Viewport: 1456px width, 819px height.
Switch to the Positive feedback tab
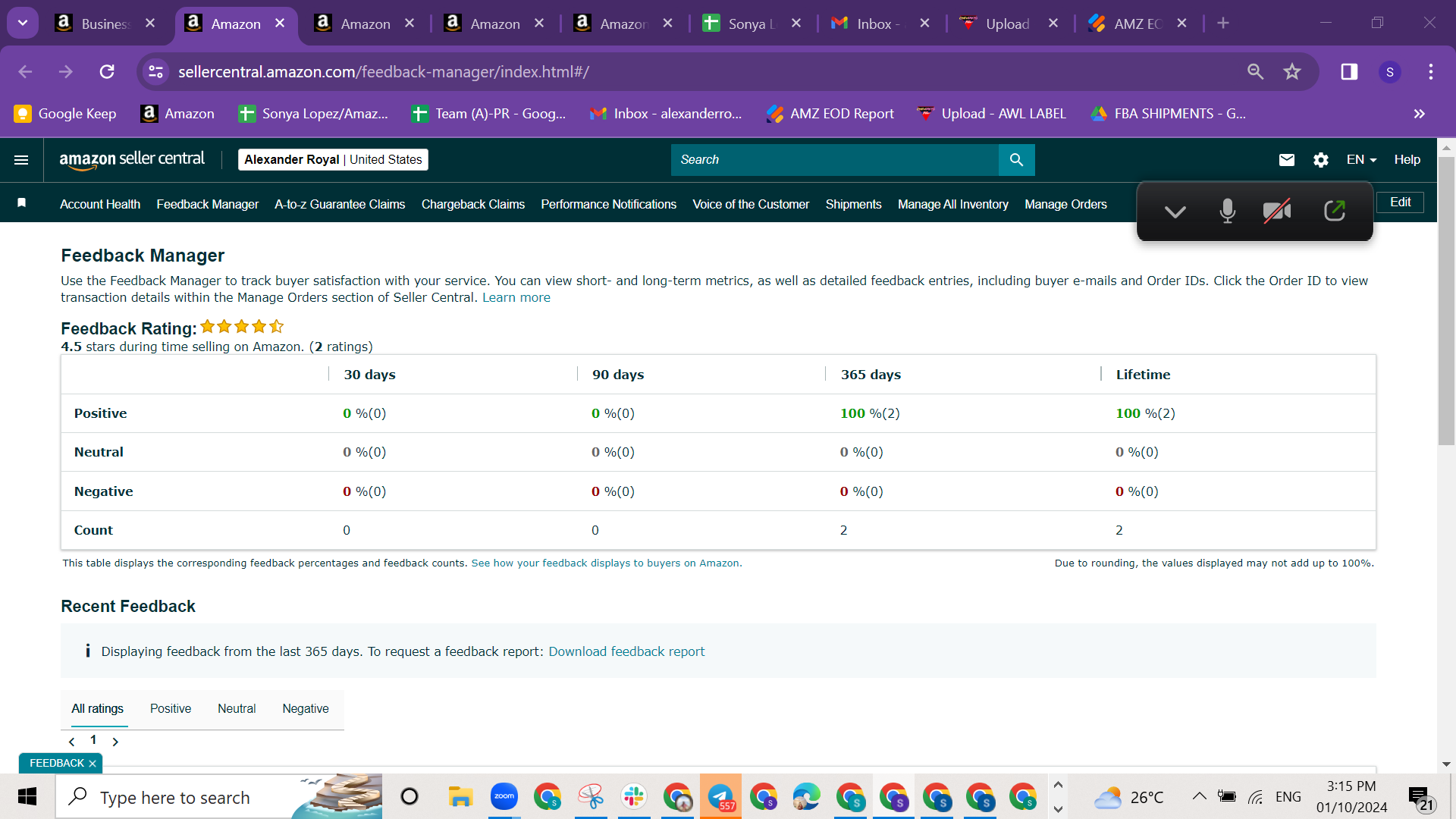coord(171,708)
